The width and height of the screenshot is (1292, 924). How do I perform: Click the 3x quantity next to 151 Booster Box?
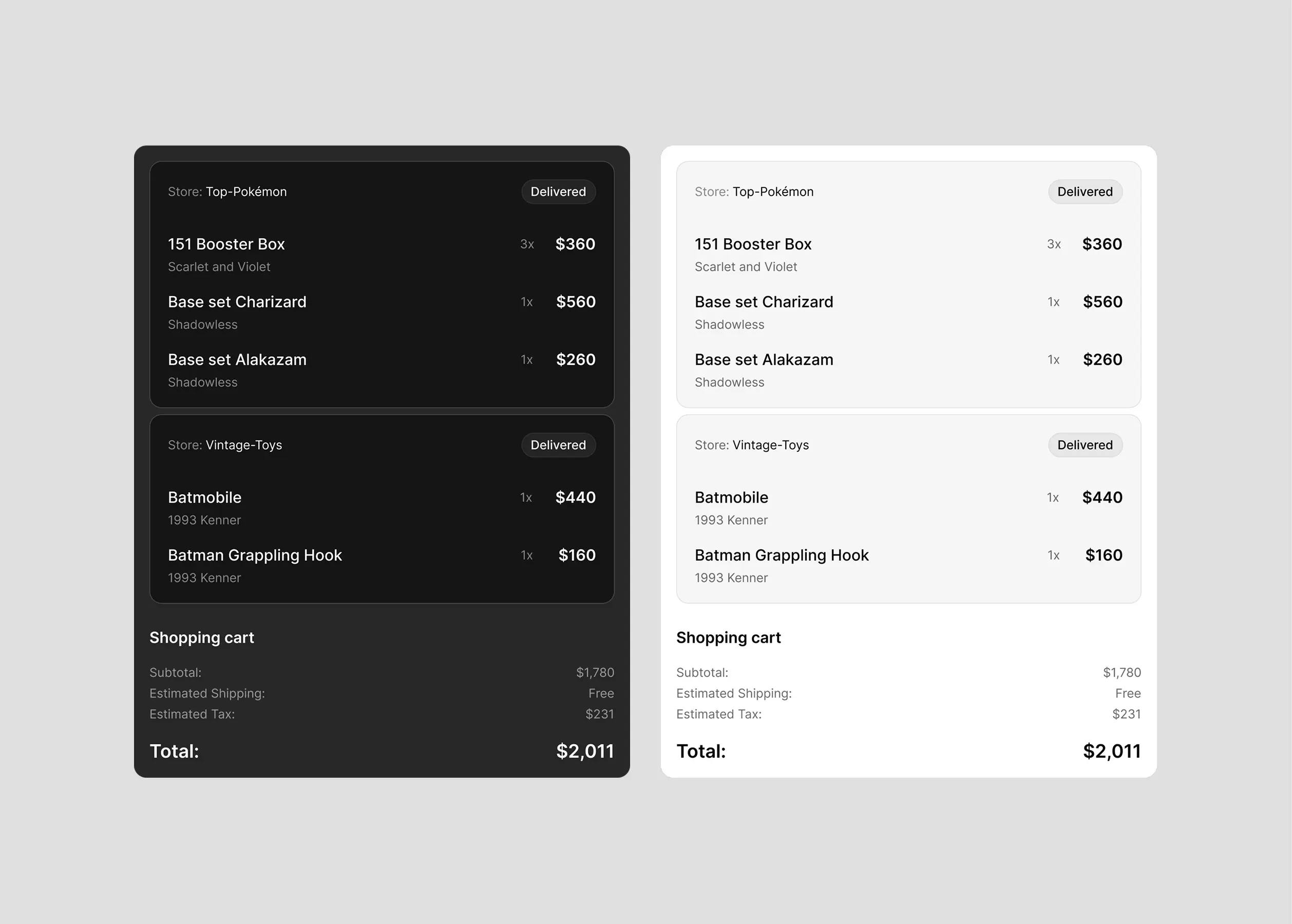(526, 244)
